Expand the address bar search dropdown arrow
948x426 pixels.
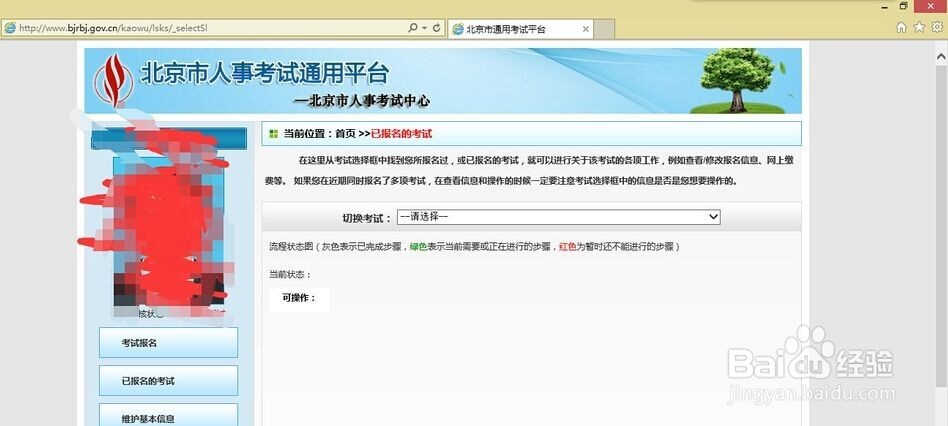click(424, 28)
